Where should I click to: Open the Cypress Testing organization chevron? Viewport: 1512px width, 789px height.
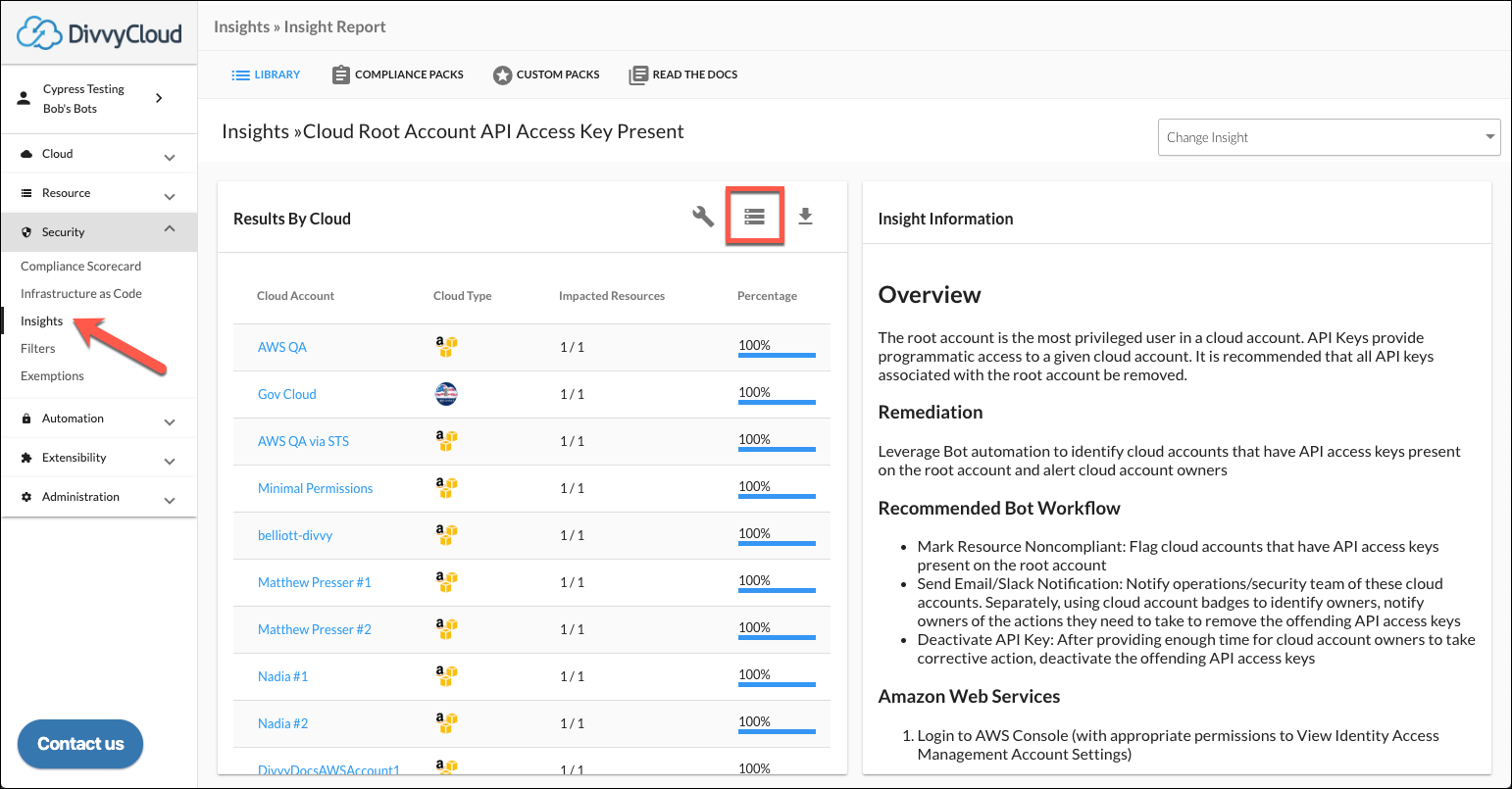(159, 98)
